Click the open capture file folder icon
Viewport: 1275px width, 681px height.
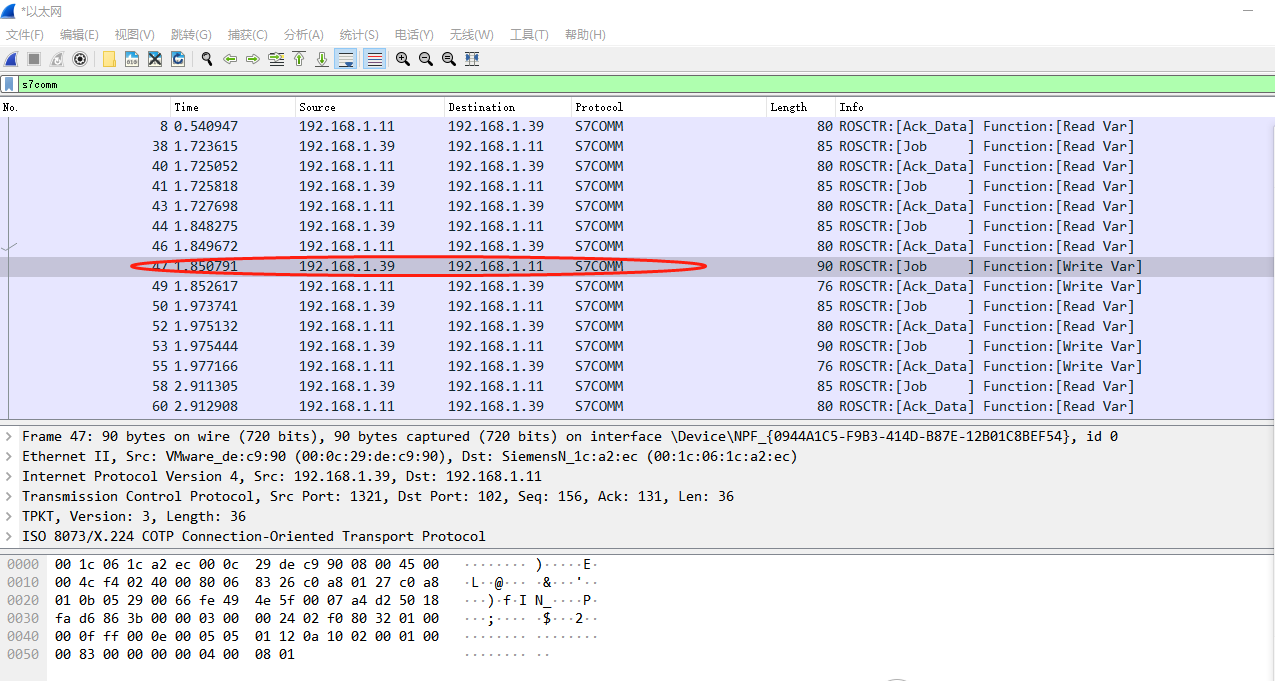coord(109,59)
